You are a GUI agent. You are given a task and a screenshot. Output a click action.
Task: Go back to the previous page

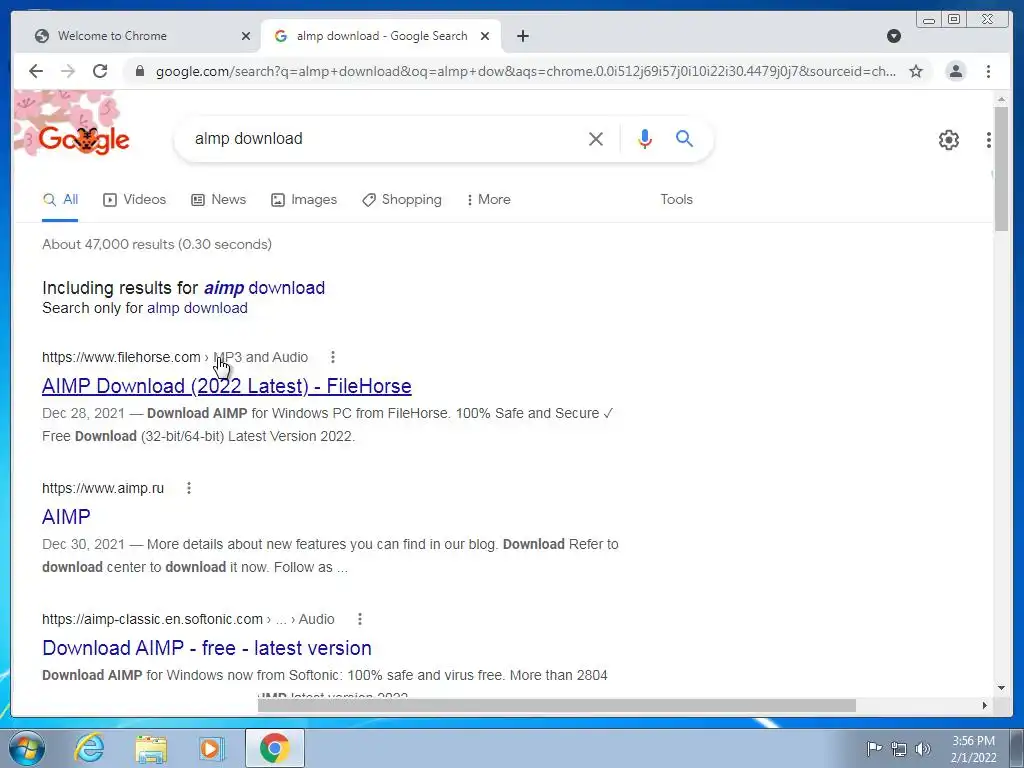(36, 71)
